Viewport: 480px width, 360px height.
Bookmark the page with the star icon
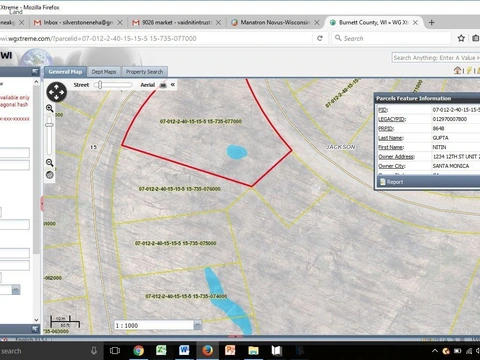click(461, 38)
